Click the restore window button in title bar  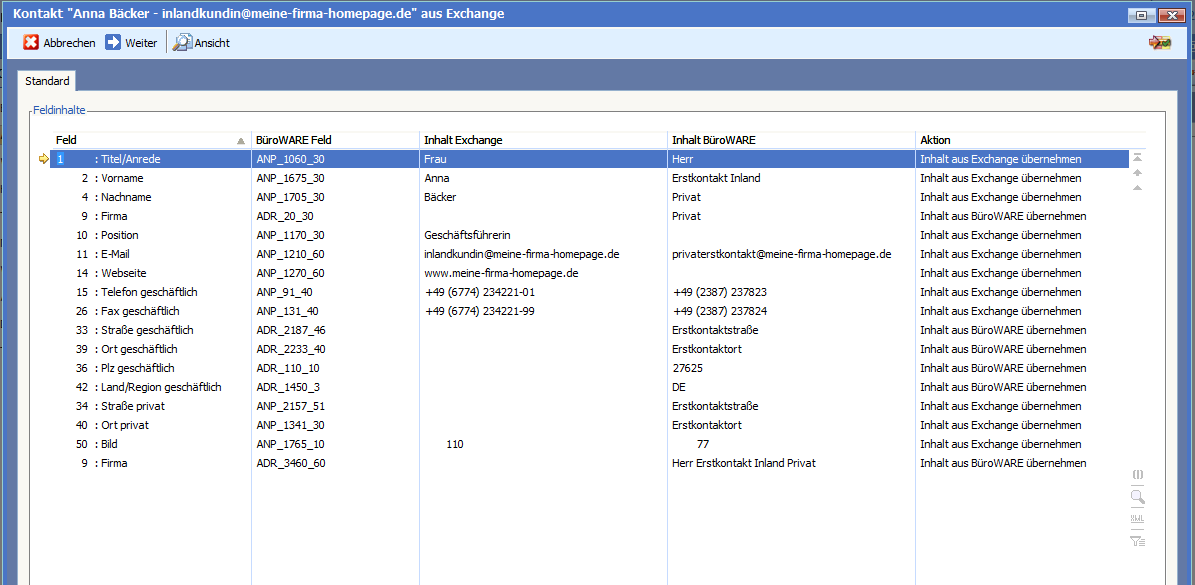tap(1141, 15)
